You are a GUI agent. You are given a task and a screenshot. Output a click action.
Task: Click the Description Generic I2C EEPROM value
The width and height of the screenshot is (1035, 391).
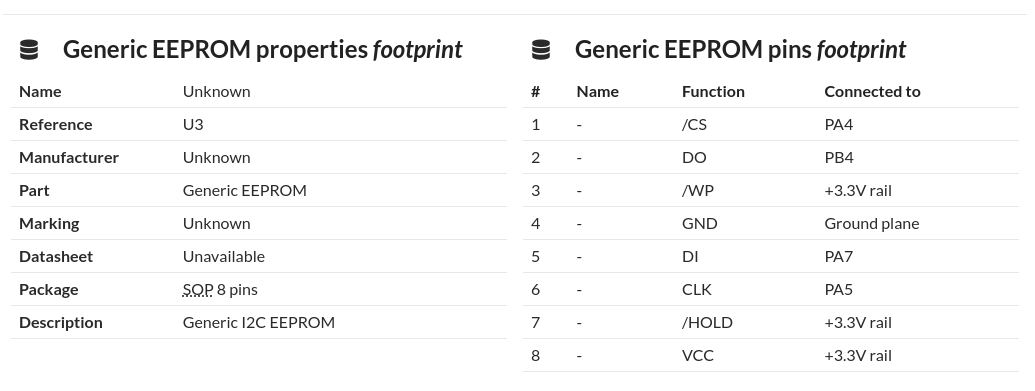point(259,322)
